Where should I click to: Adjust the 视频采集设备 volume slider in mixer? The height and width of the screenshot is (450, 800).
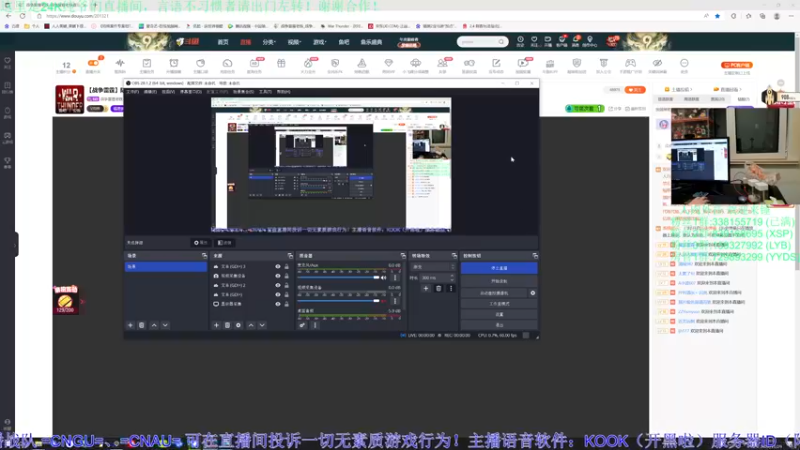339,301
